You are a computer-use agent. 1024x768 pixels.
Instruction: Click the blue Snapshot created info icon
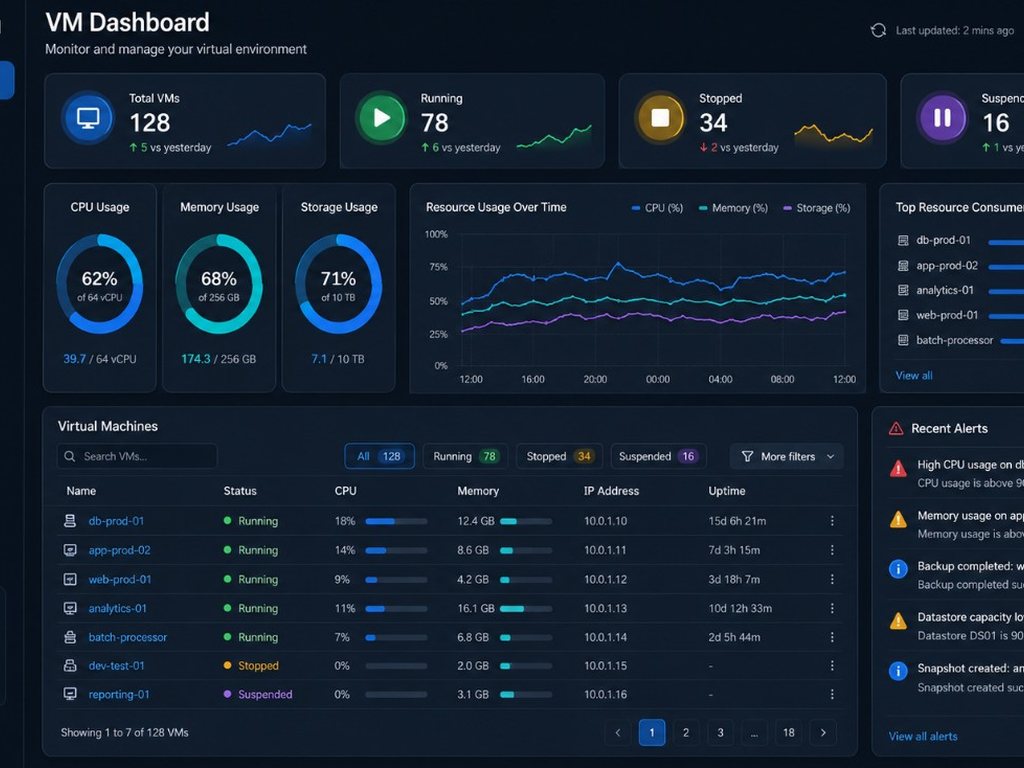[899, 671]
